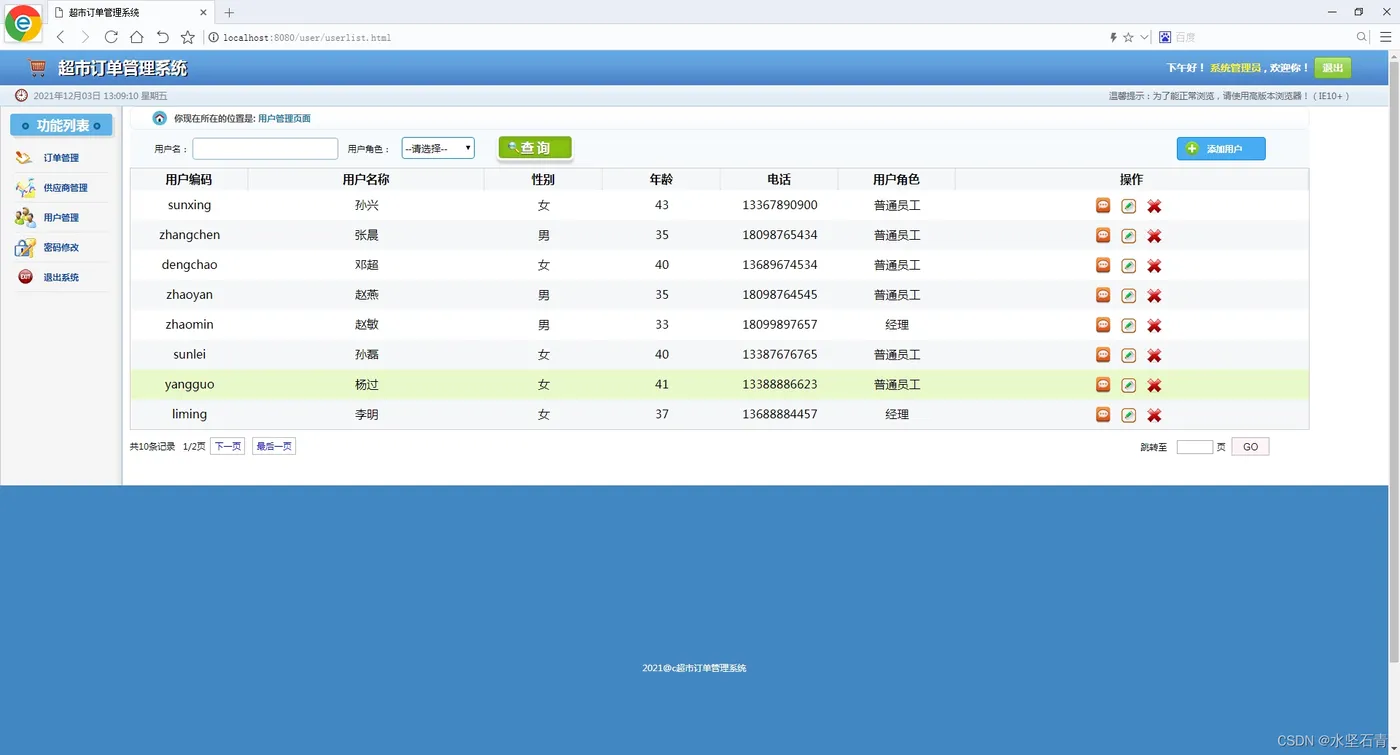Open view icon for dengchao
1400x755 pixels.
pyautogui.click(x=1103, y=266)
